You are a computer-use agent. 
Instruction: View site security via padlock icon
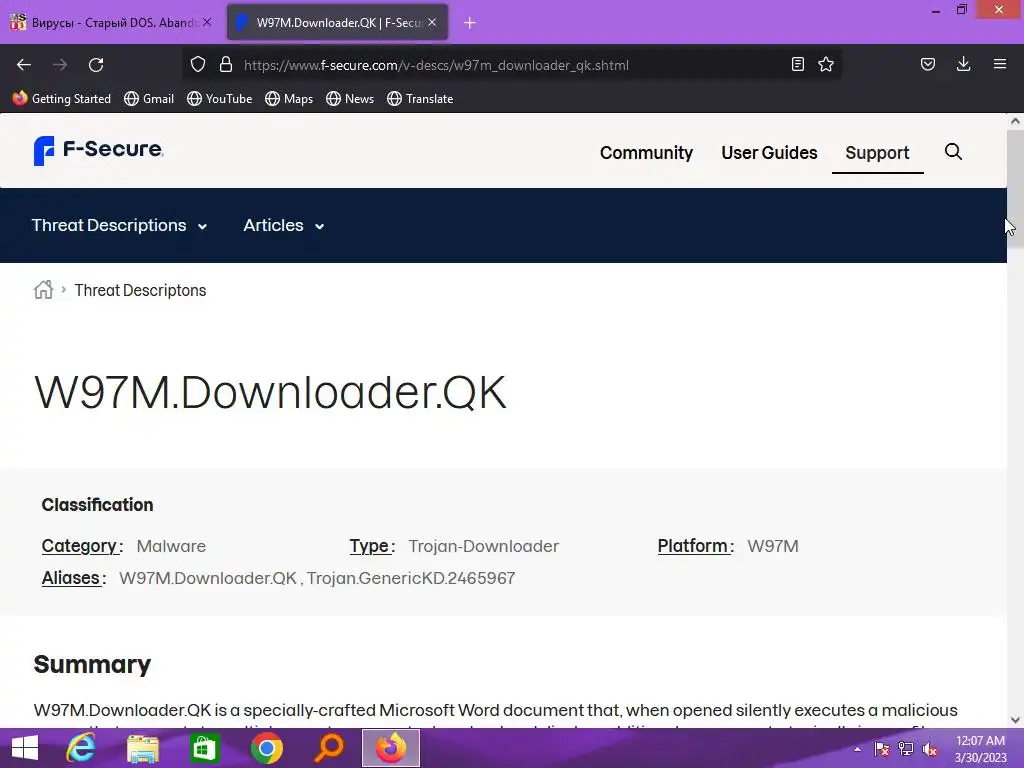point(226,65)
